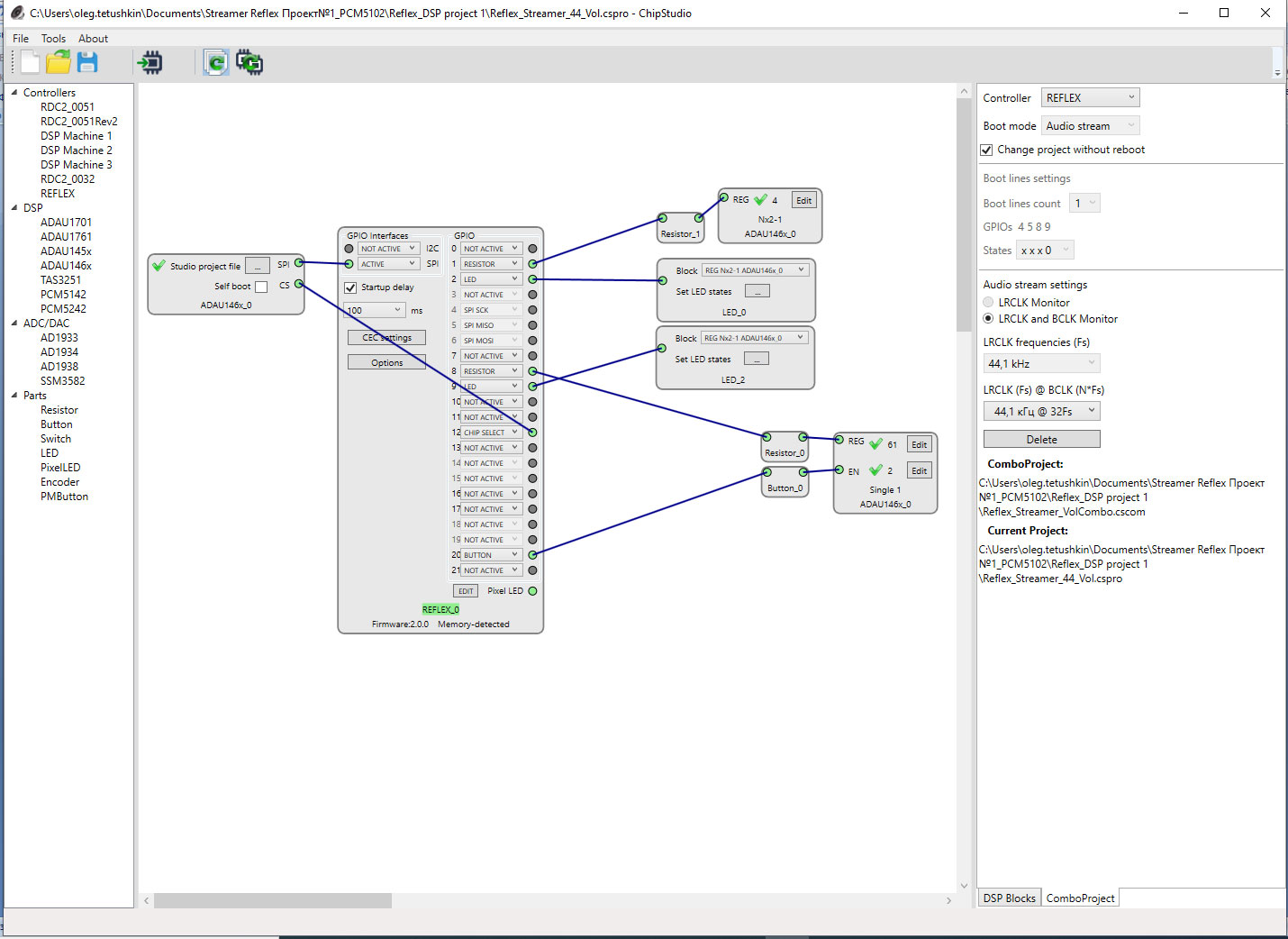Click the LED_2 block input pin

coord(662,348)
